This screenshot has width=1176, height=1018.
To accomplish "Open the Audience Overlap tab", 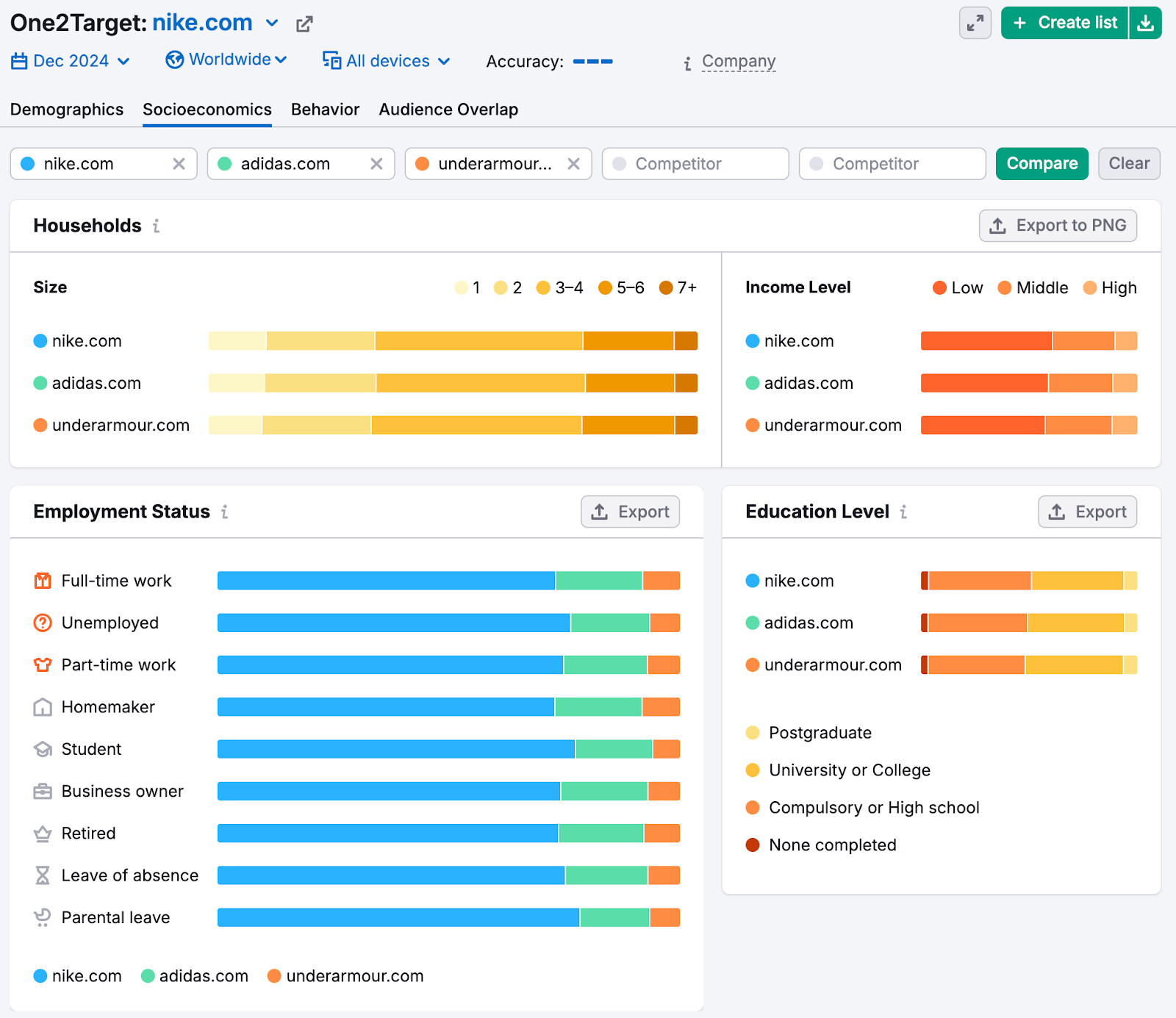I will coord(448,110).
